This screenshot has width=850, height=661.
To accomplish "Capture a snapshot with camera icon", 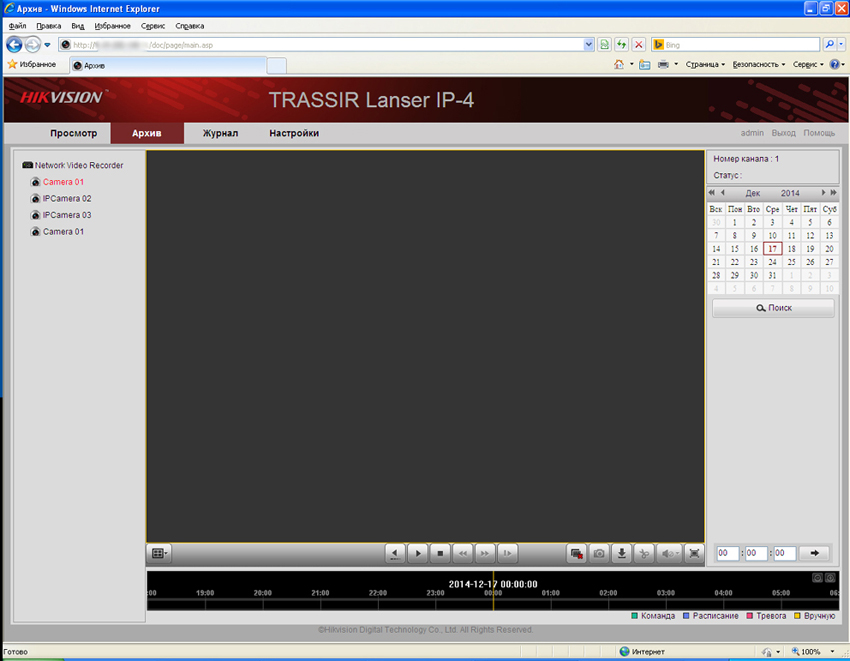I will click(x=599, y=553).
